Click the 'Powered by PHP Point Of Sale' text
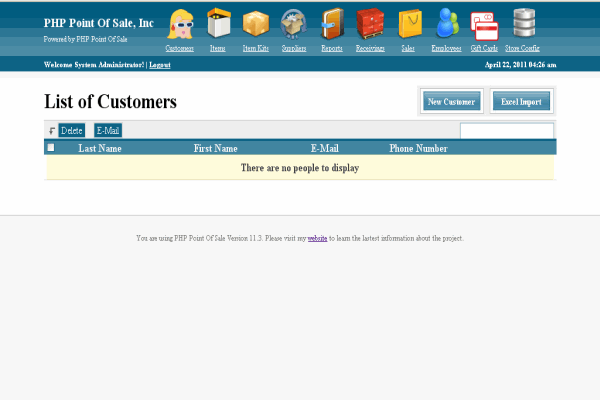Image resolution: width=600 pixels, height=400 pixels. click(85, 39)
